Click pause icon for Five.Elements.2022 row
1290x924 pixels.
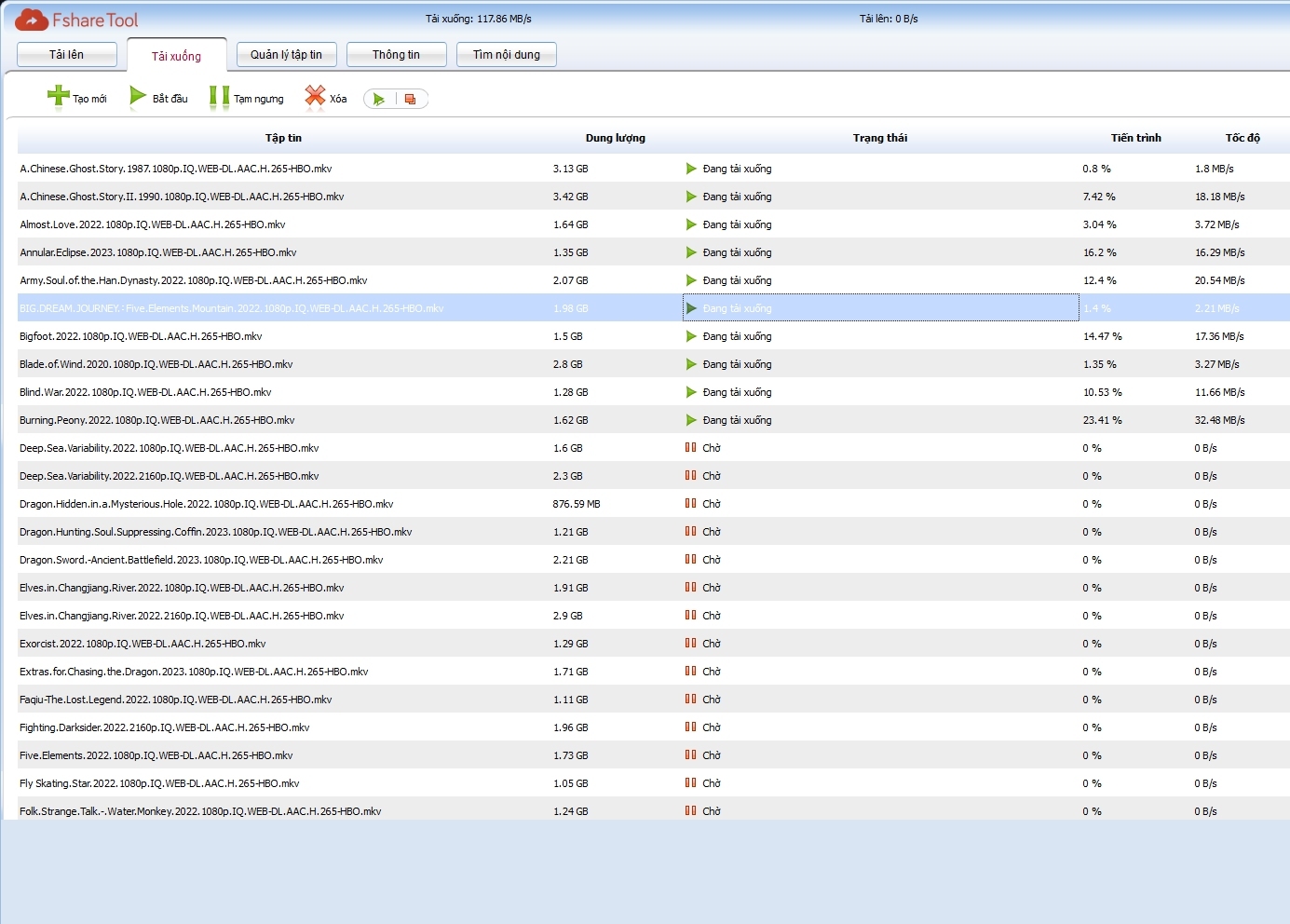[x=690, y=754]
